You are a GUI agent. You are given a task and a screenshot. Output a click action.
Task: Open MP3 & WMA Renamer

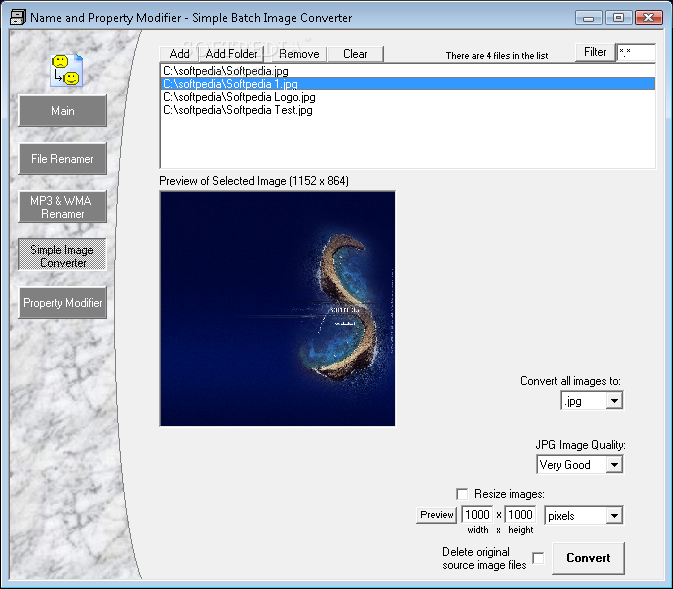(x=63, y=207)
